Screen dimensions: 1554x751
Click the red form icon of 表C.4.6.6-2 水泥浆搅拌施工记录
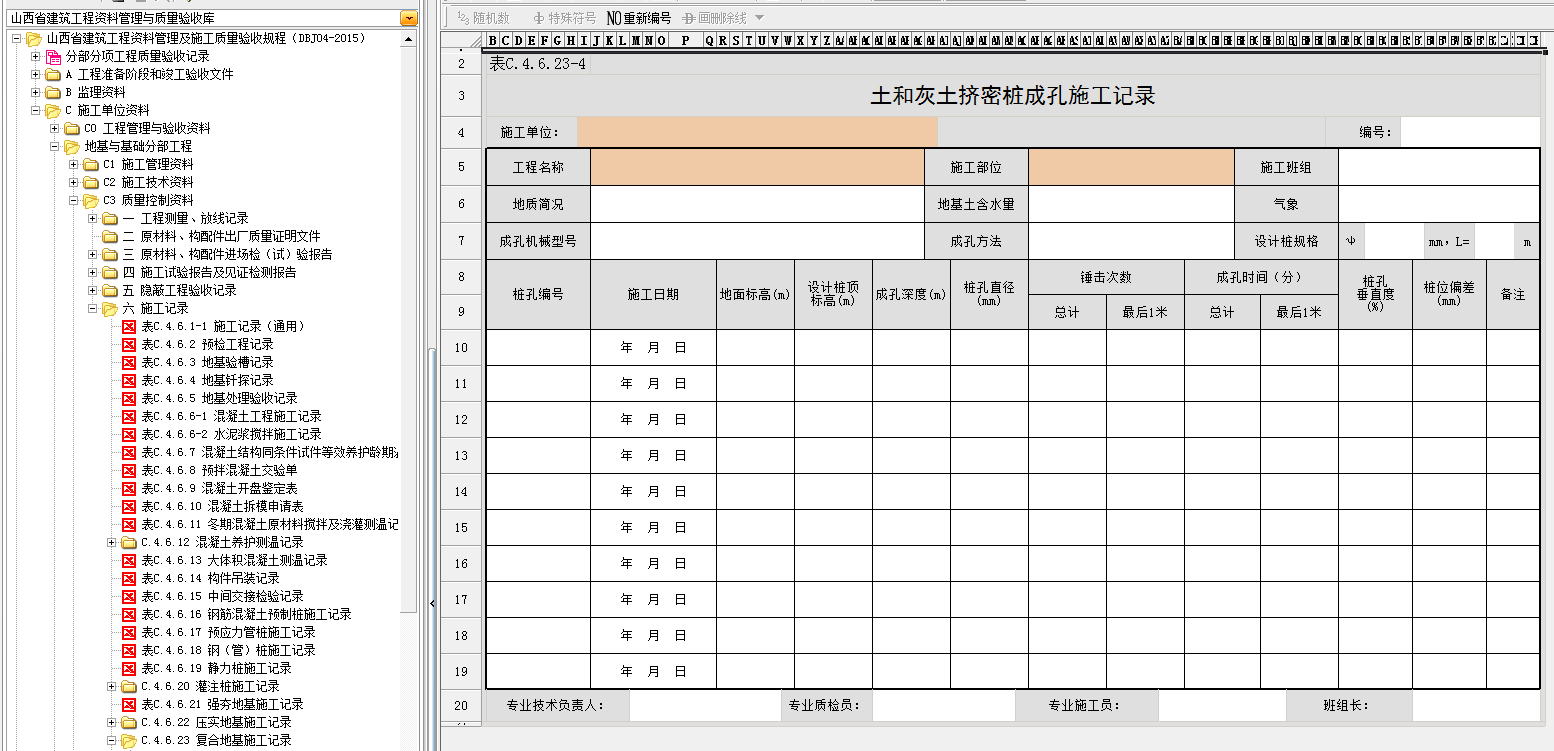point(129,434)
